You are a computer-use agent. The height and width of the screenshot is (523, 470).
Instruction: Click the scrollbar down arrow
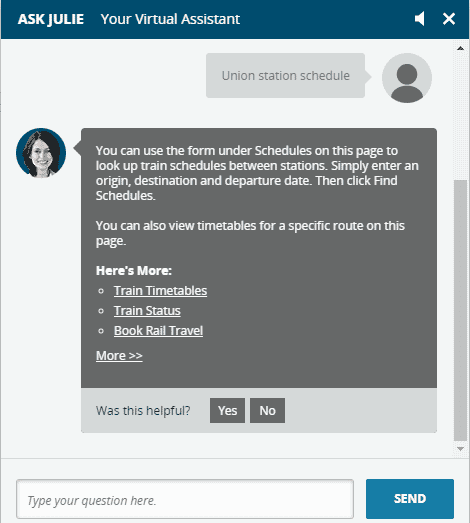click(461, 449)
